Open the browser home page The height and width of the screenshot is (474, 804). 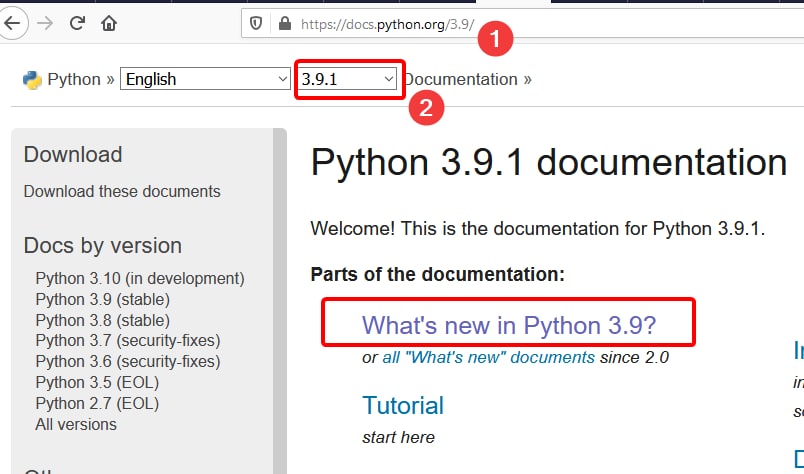pos(109,23)
